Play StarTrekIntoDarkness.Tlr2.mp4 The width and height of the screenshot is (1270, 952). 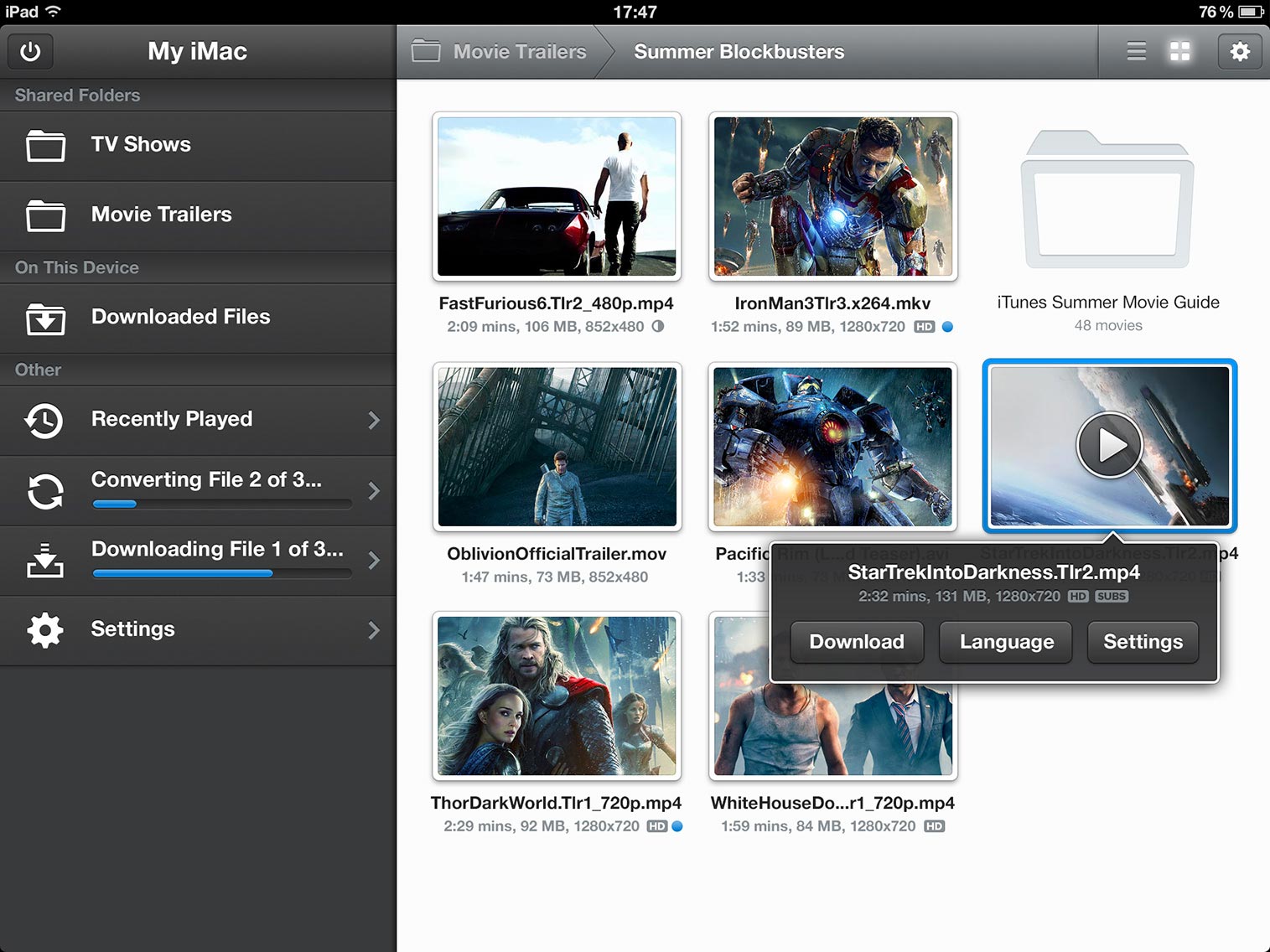pyautogui.click(x=1108, y=446)
